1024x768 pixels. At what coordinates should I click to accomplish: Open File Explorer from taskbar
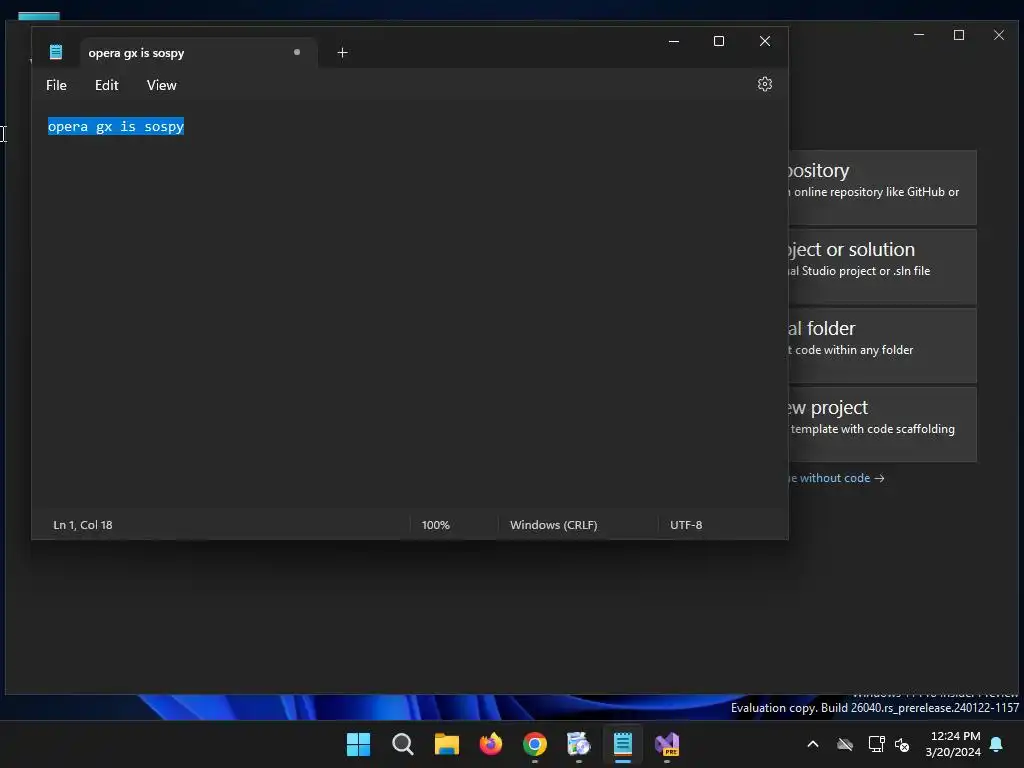pos(447,744)
